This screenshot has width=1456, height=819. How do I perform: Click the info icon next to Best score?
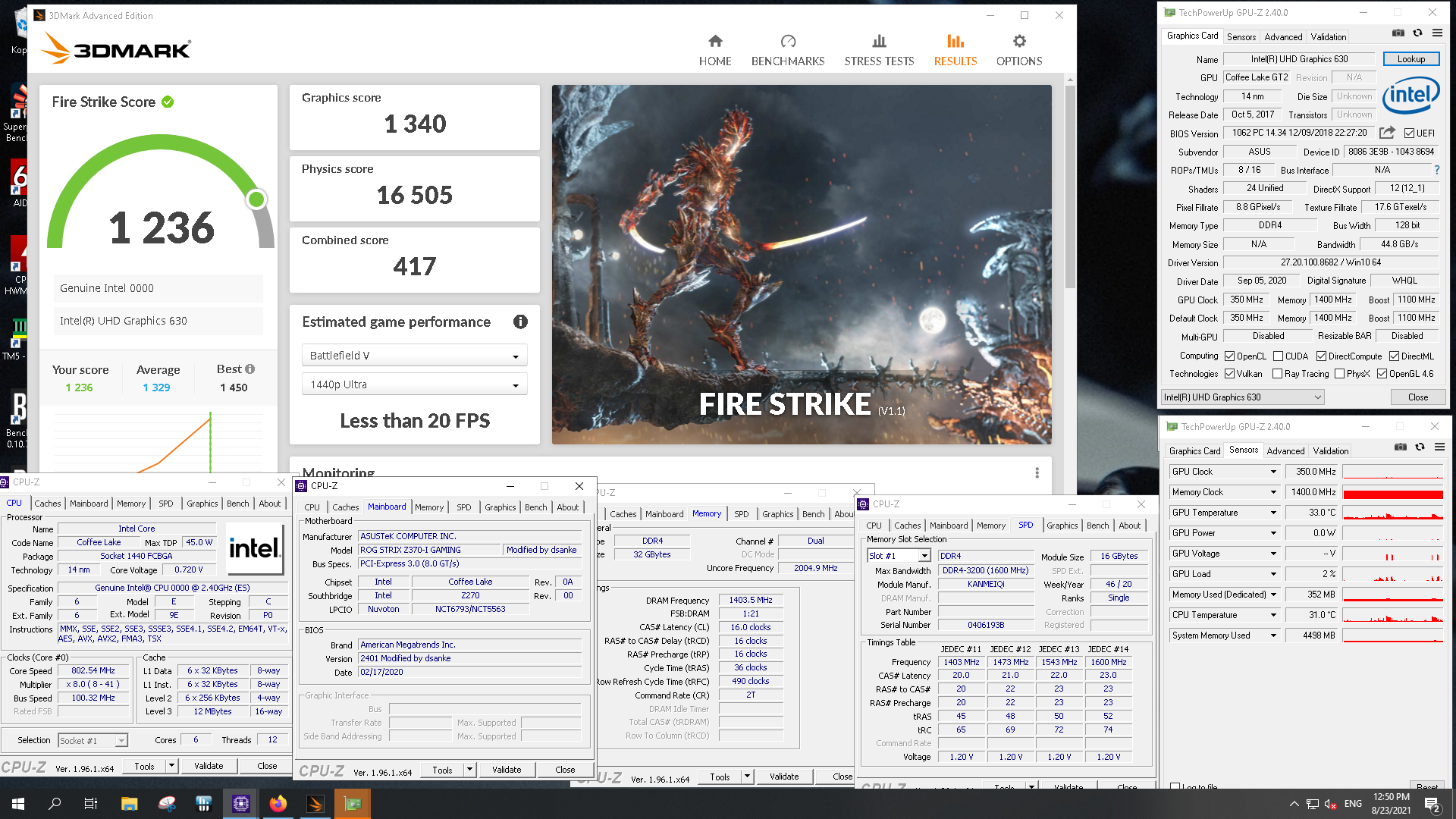(x=250, y=369)
